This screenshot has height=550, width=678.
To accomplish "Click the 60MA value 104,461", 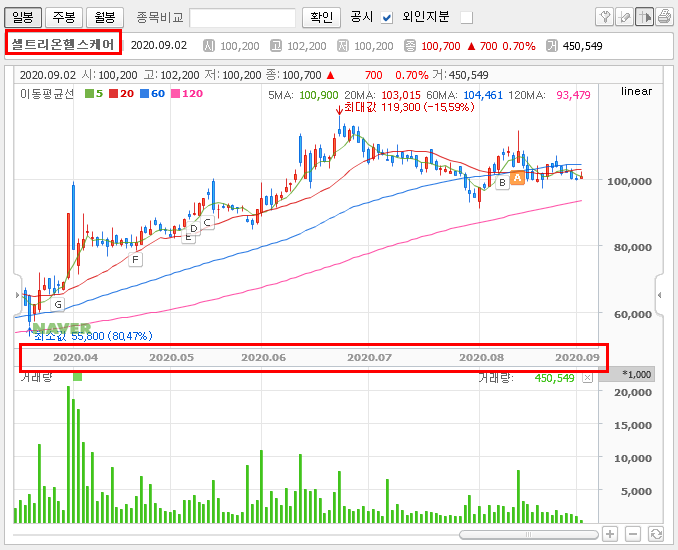I will click(483, 95).
